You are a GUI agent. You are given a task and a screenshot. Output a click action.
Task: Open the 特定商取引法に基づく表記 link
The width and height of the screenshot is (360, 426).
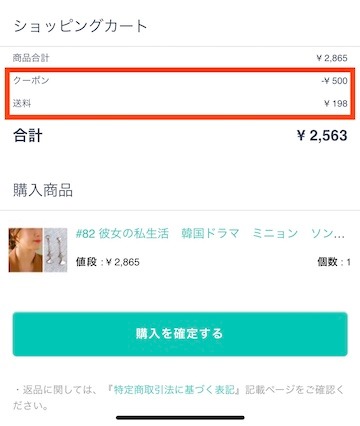[x=174, y=389]
